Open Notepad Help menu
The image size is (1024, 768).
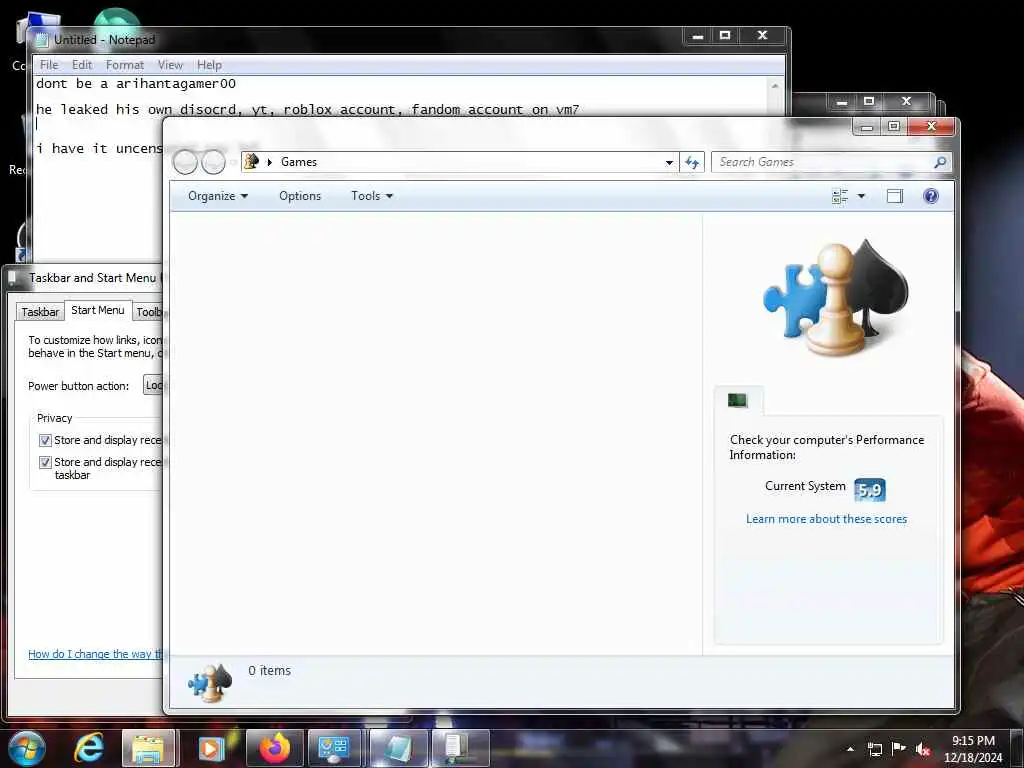tap(209, 65)
